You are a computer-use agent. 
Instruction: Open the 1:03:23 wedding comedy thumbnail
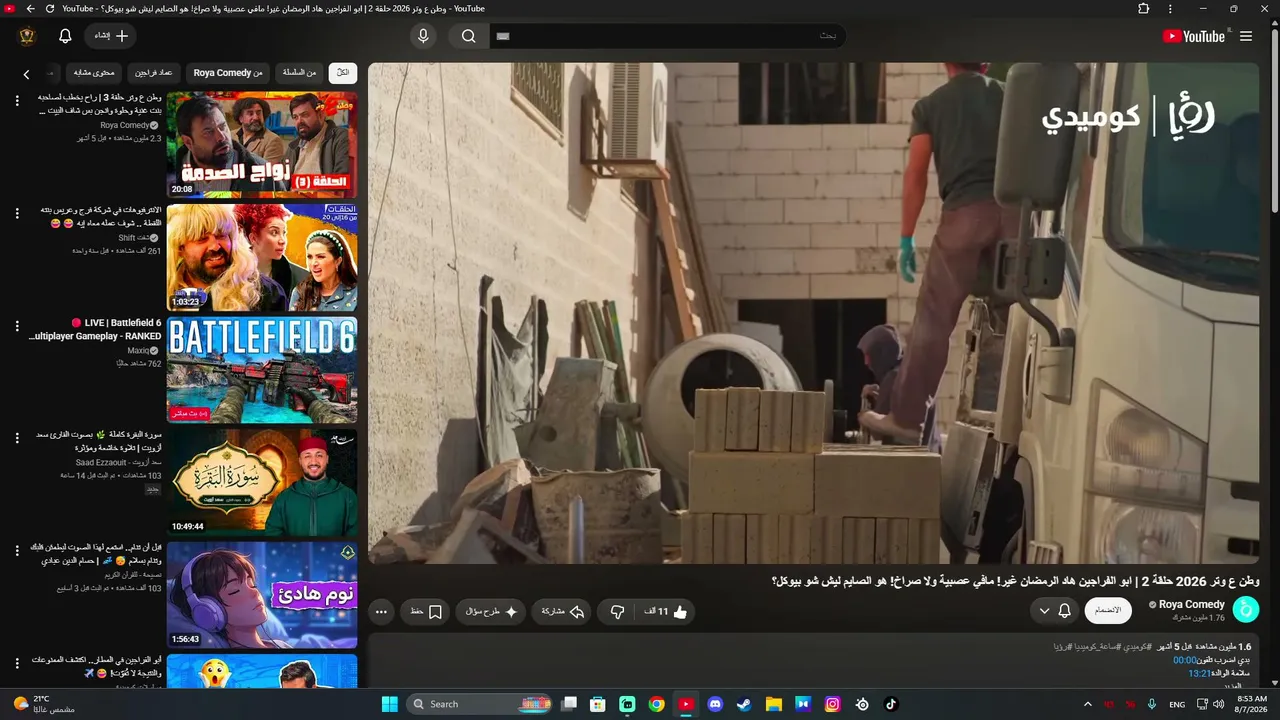tap(262, 258)
